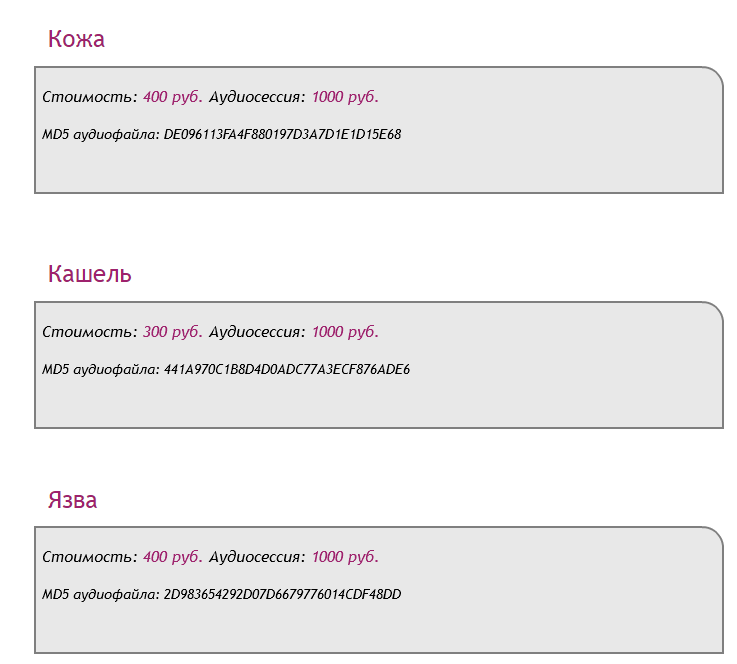Select the Язва heading
The image size is (737, 664).
tap(72, 500)
